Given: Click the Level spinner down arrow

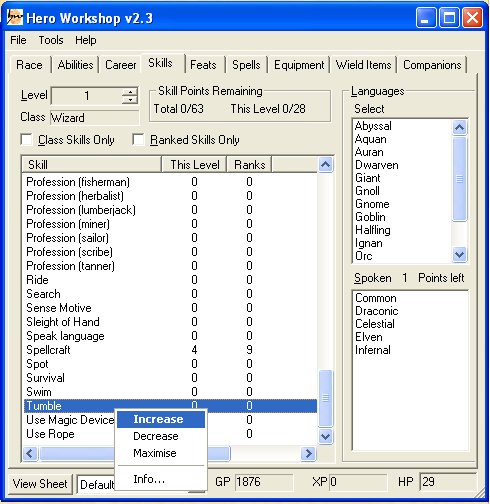Looking at the screenshot, I should coord(130,100).
